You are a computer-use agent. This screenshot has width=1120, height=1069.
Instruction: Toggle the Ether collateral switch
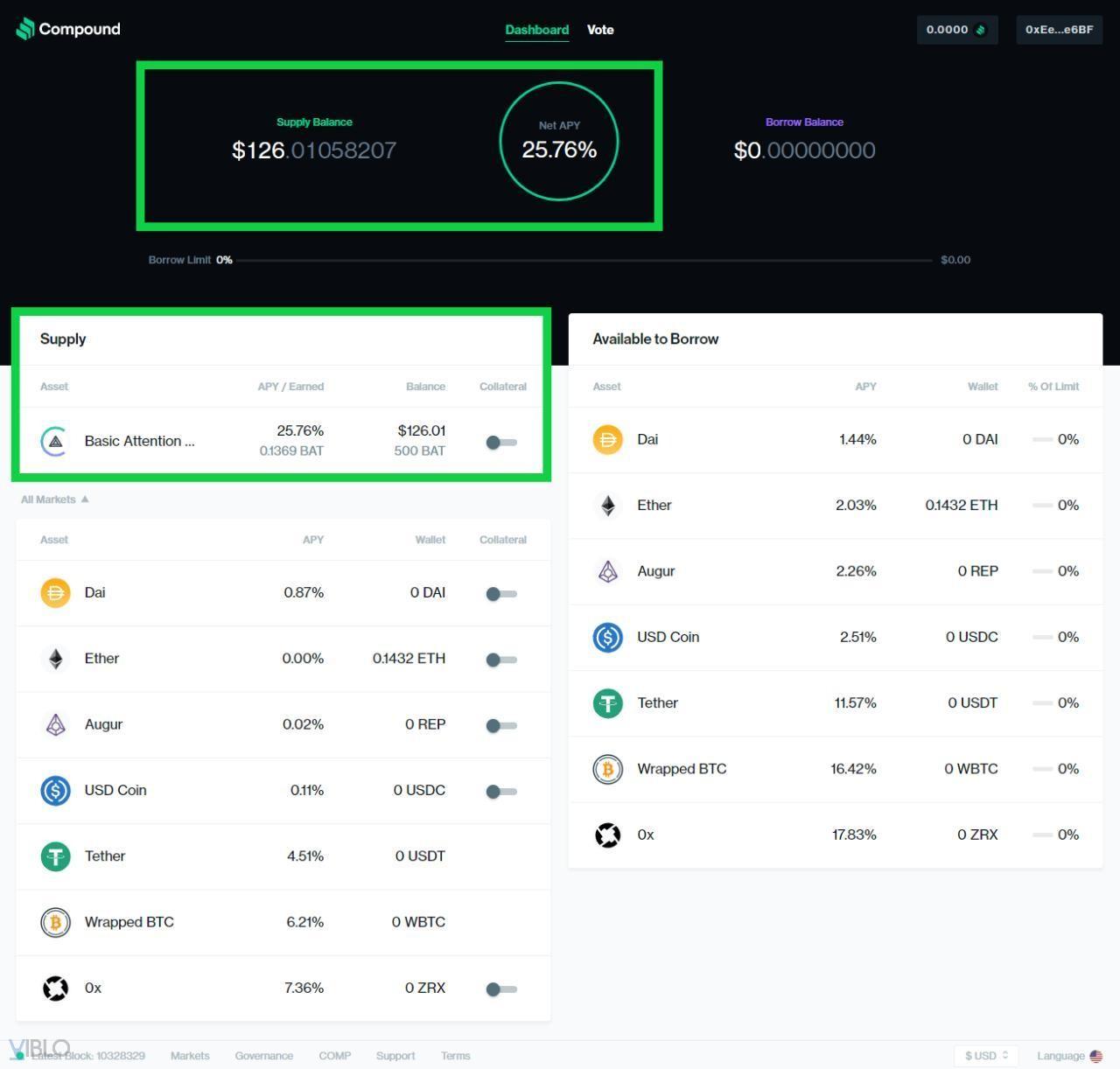501,660
